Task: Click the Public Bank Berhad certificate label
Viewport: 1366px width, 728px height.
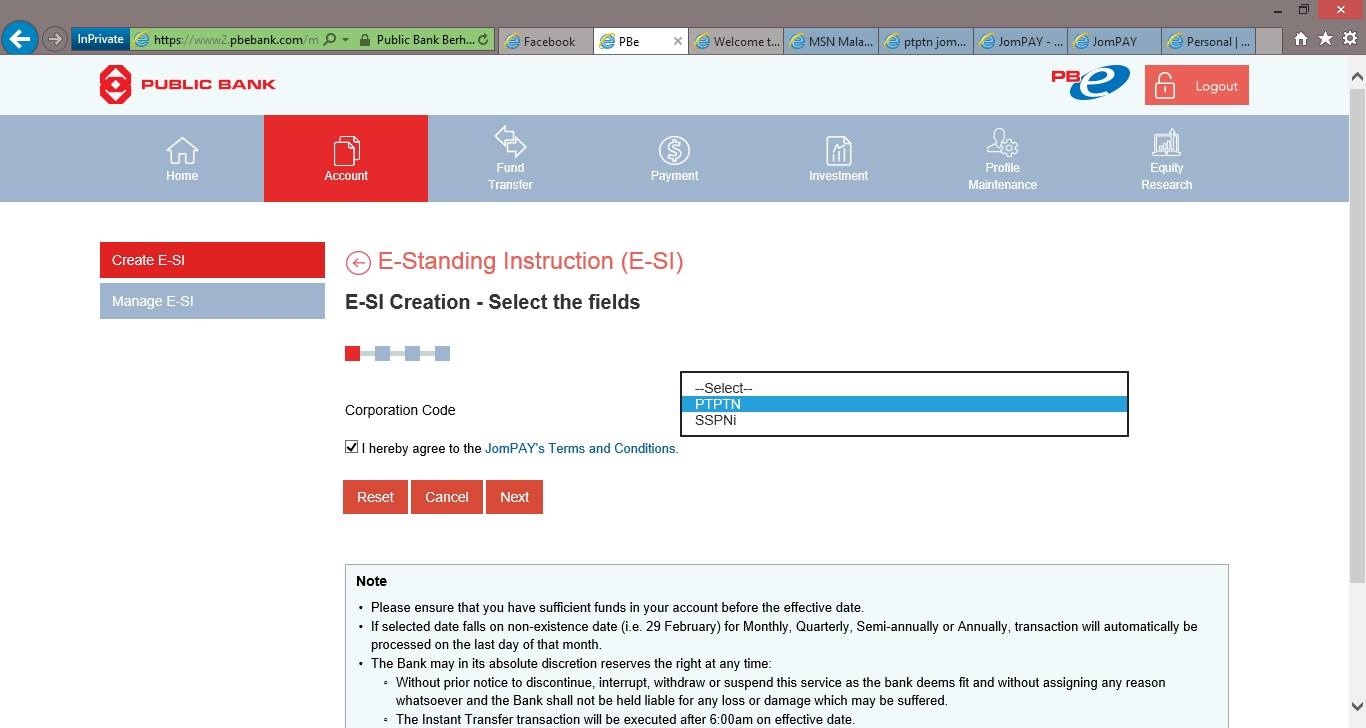Action: [x=425, y=40]
